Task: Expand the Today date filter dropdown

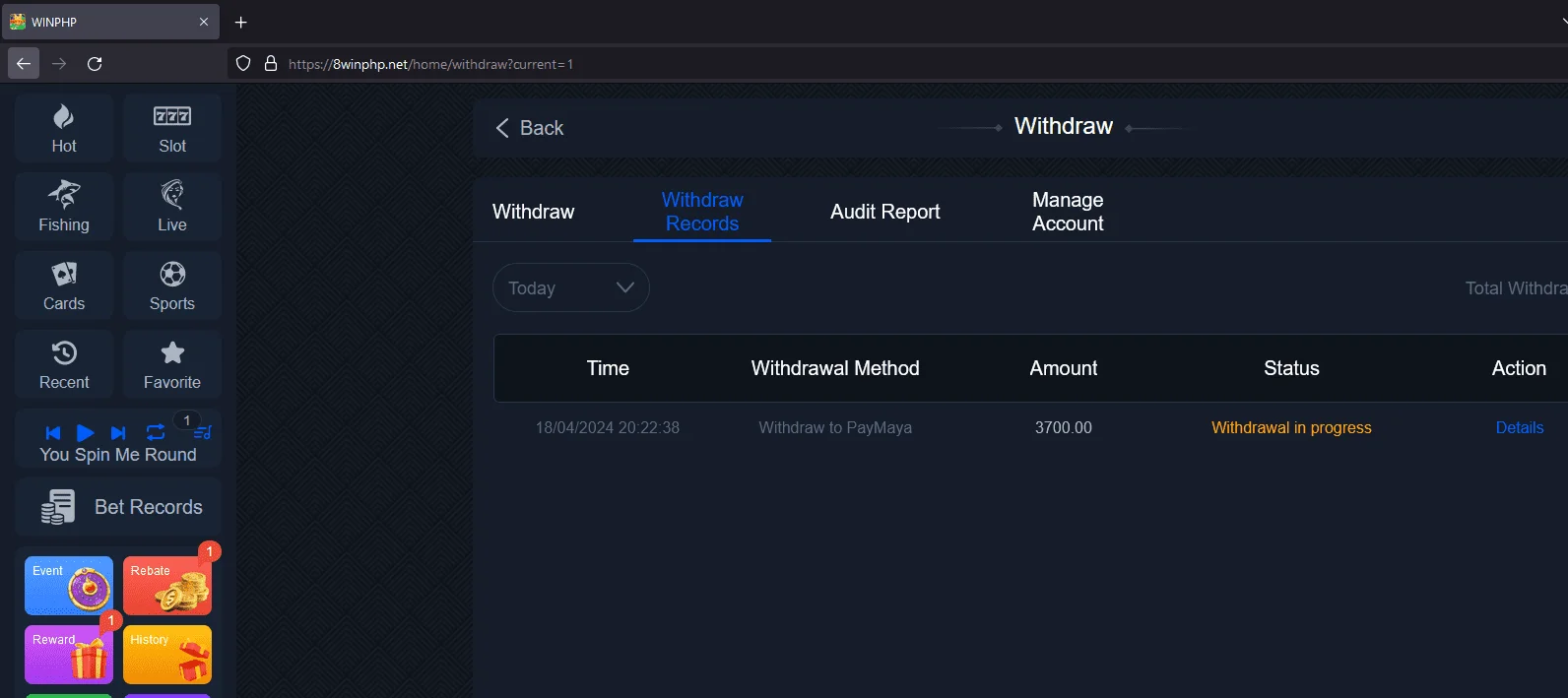Action: [x=571, y=287]
